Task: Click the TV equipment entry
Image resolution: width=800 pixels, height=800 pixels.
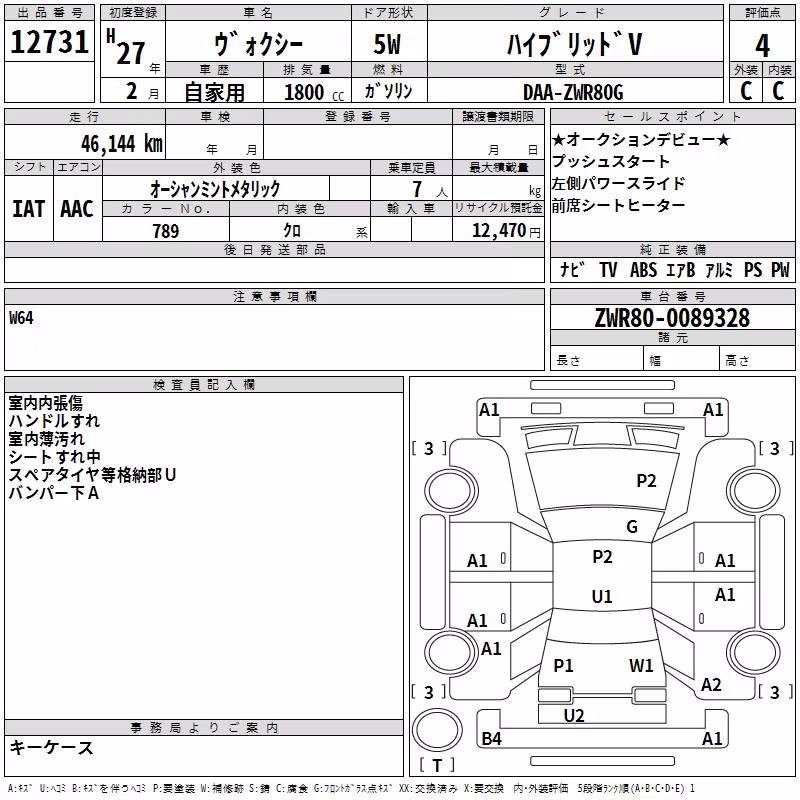Action: (x=608, y=269)
